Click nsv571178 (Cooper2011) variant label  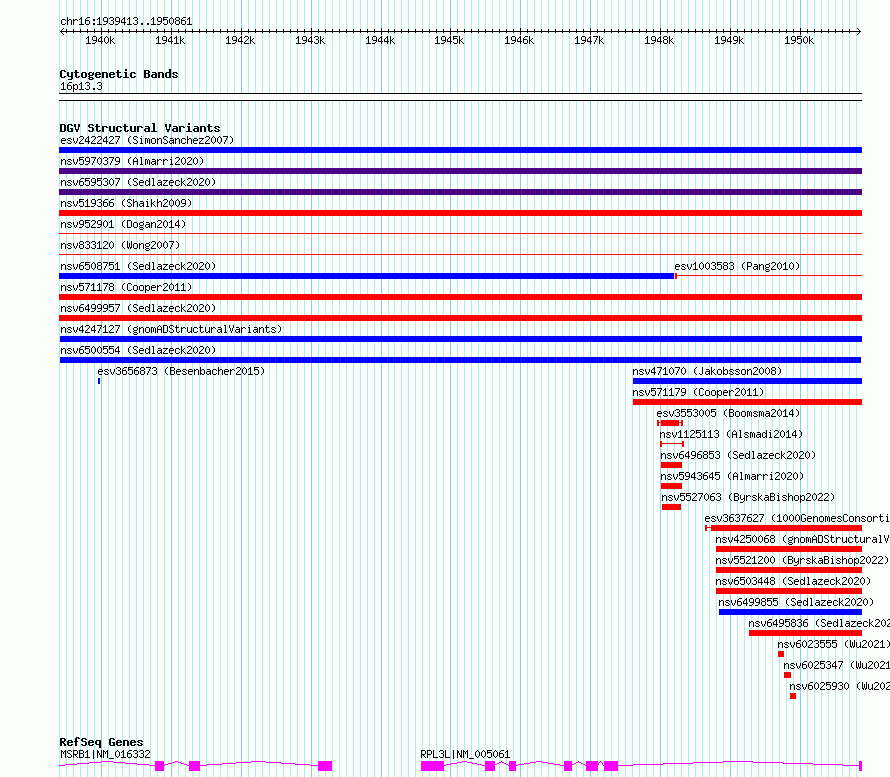pyautogui.click(x=126, y=287)
